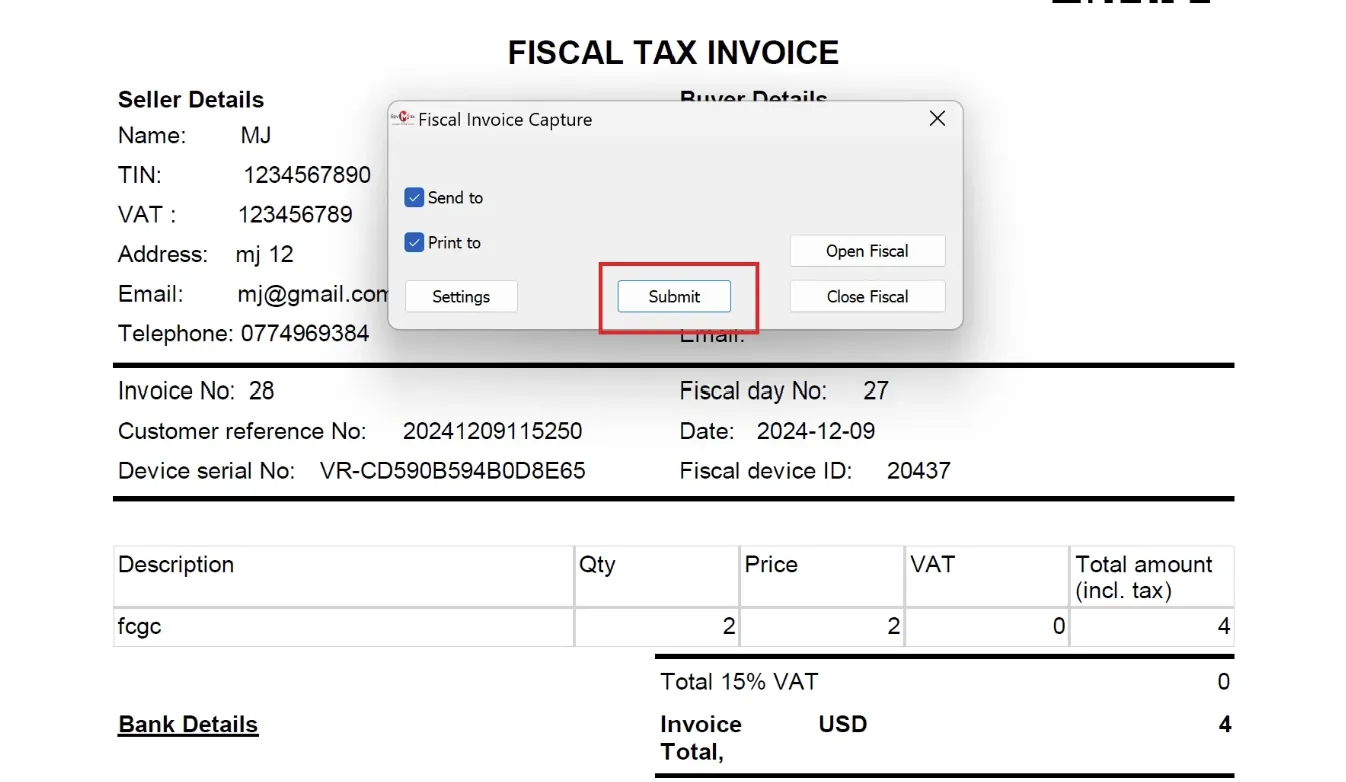The width and height of the screenshot is (1346, 782).
Task: Click the seller name MJ
Action: pos(256,136)
